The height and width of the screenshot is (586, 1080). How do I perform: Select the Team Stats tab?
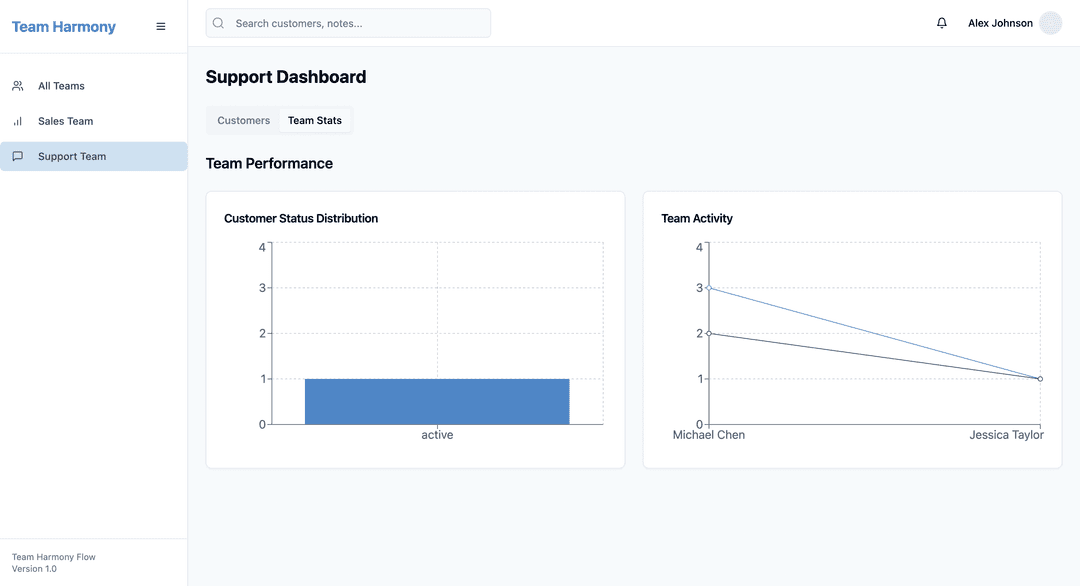click(x=315, y=120)
